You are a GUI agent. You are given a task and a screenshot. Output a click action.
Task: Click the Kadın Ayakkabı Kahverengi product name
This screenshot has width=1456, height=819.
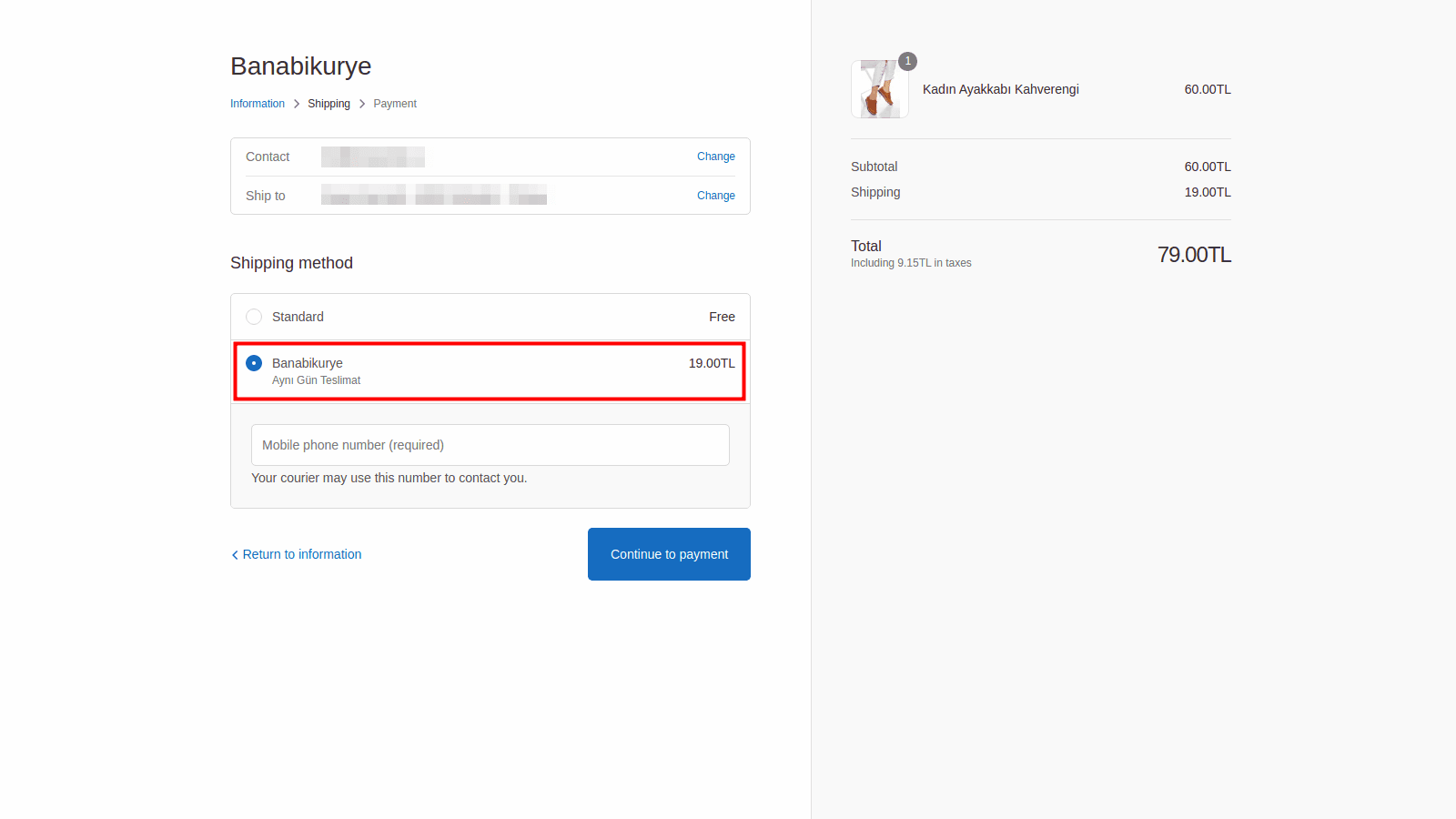[x=1000, y=89]
